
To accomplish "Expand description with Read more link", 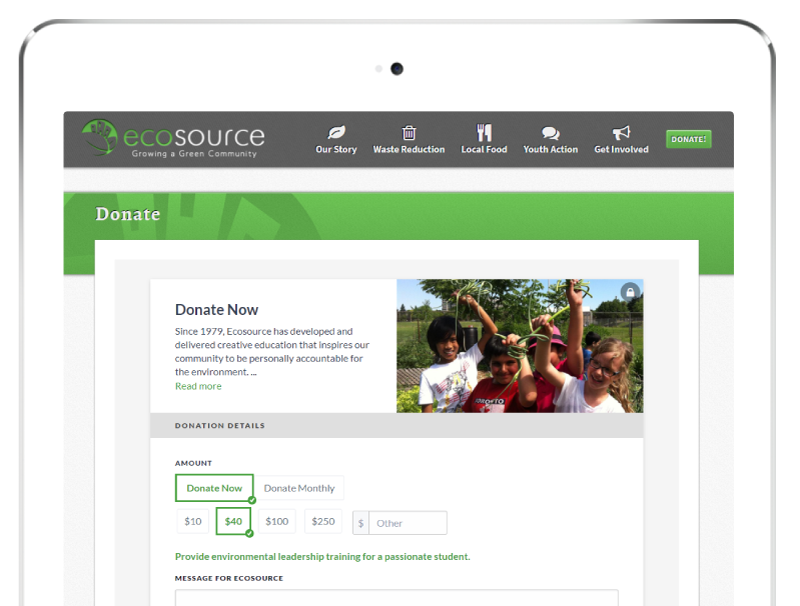I will pos(198,386).
